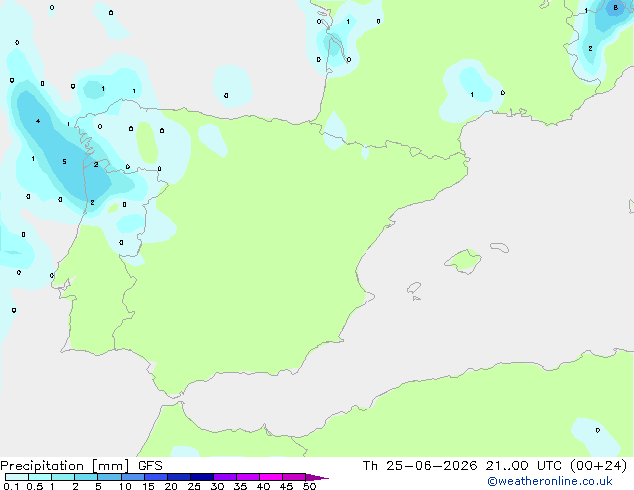Click the '10' legend scale label

(125, 486)
